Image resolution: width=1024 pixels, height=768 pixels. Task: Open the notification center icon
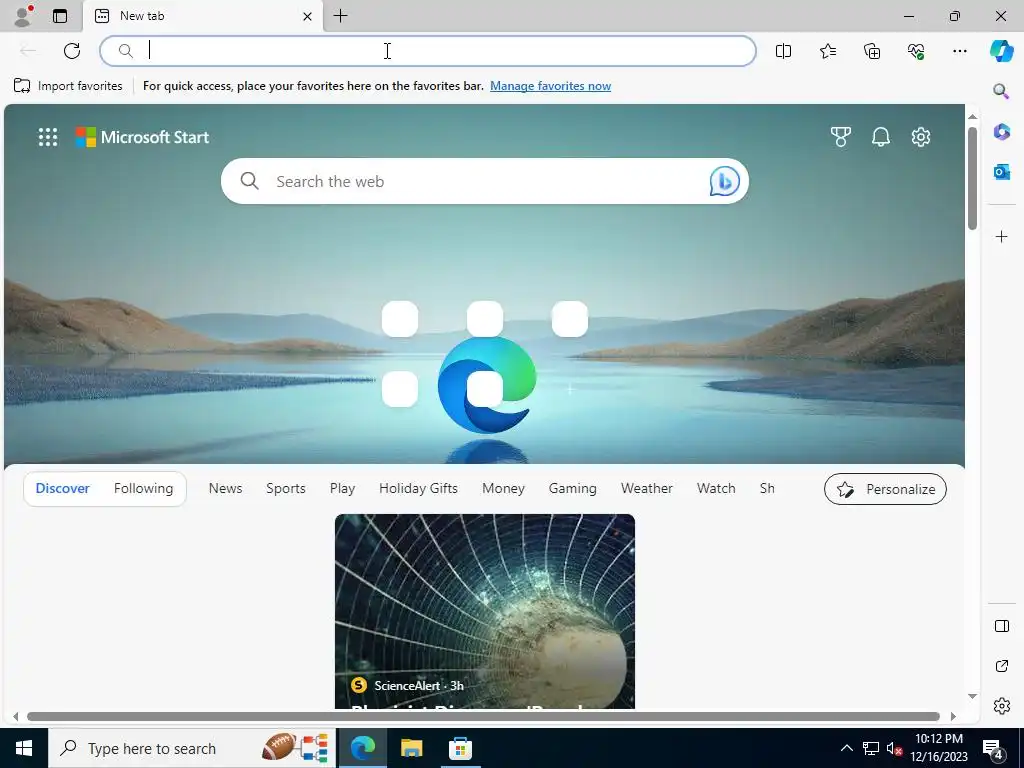(x=993, y=749)
